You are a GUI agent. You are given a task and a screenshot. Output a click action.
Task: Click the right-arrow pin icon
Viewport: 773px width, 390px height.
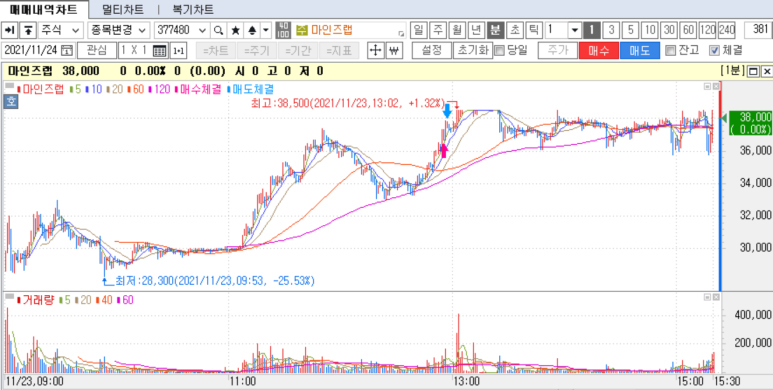pos(10,30)
